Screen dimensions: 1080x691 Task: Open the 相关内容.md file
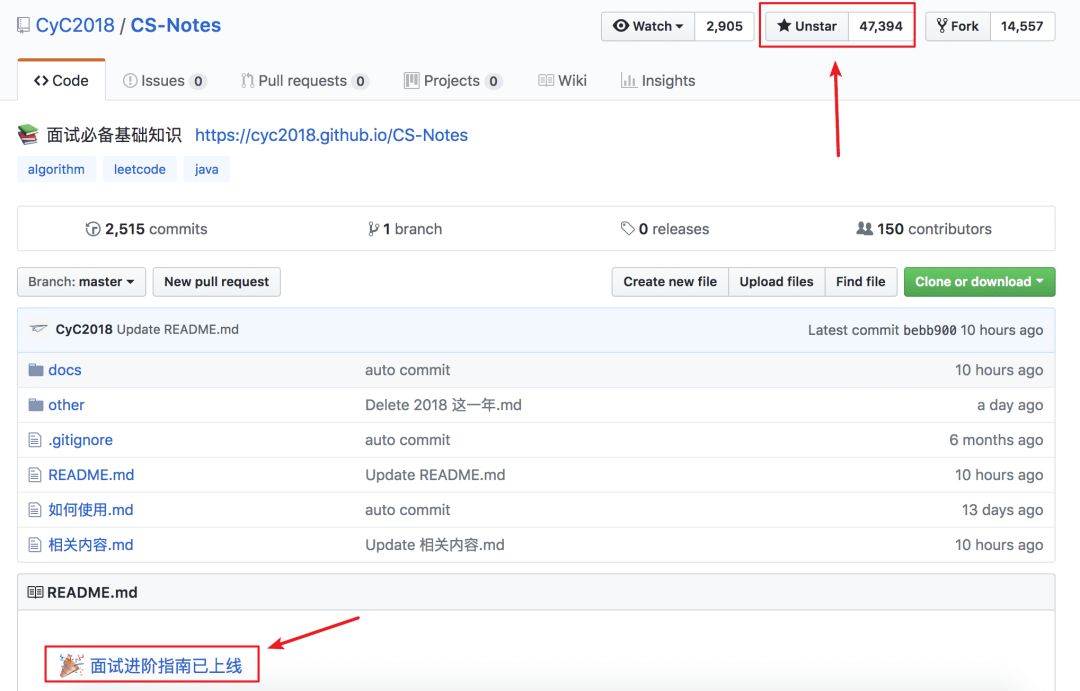(90, 545)
